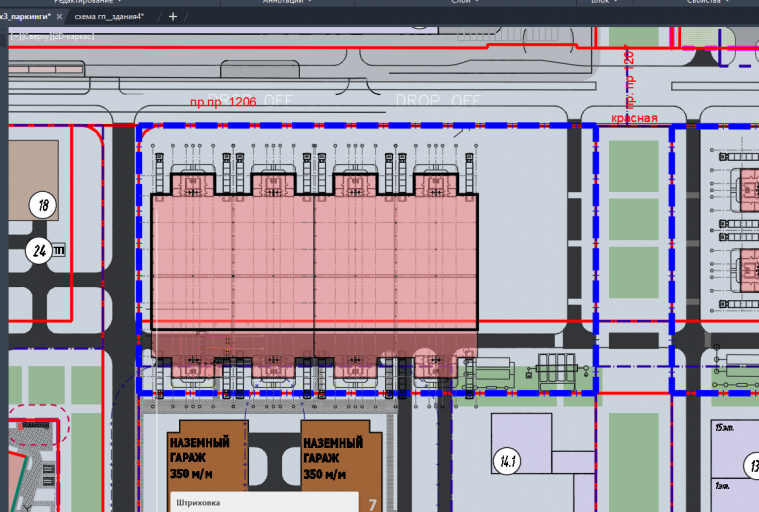This screenshot has height=512, width=759.
Task: Open the viewport [−] controls menu
Action: (x=16, y=36)
